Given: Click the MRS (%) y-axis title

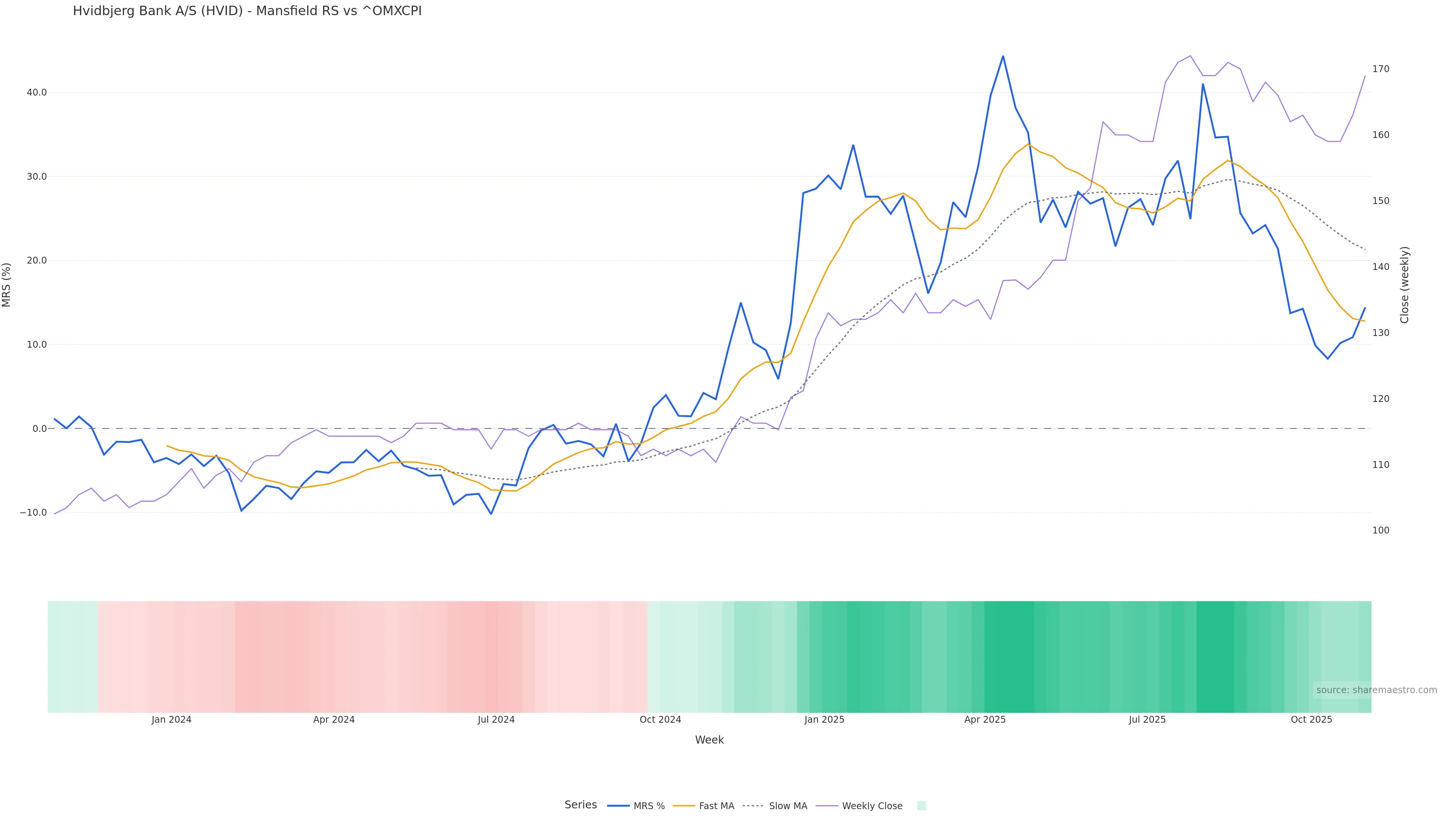Looking at the screenshot, I should [7, 285].
